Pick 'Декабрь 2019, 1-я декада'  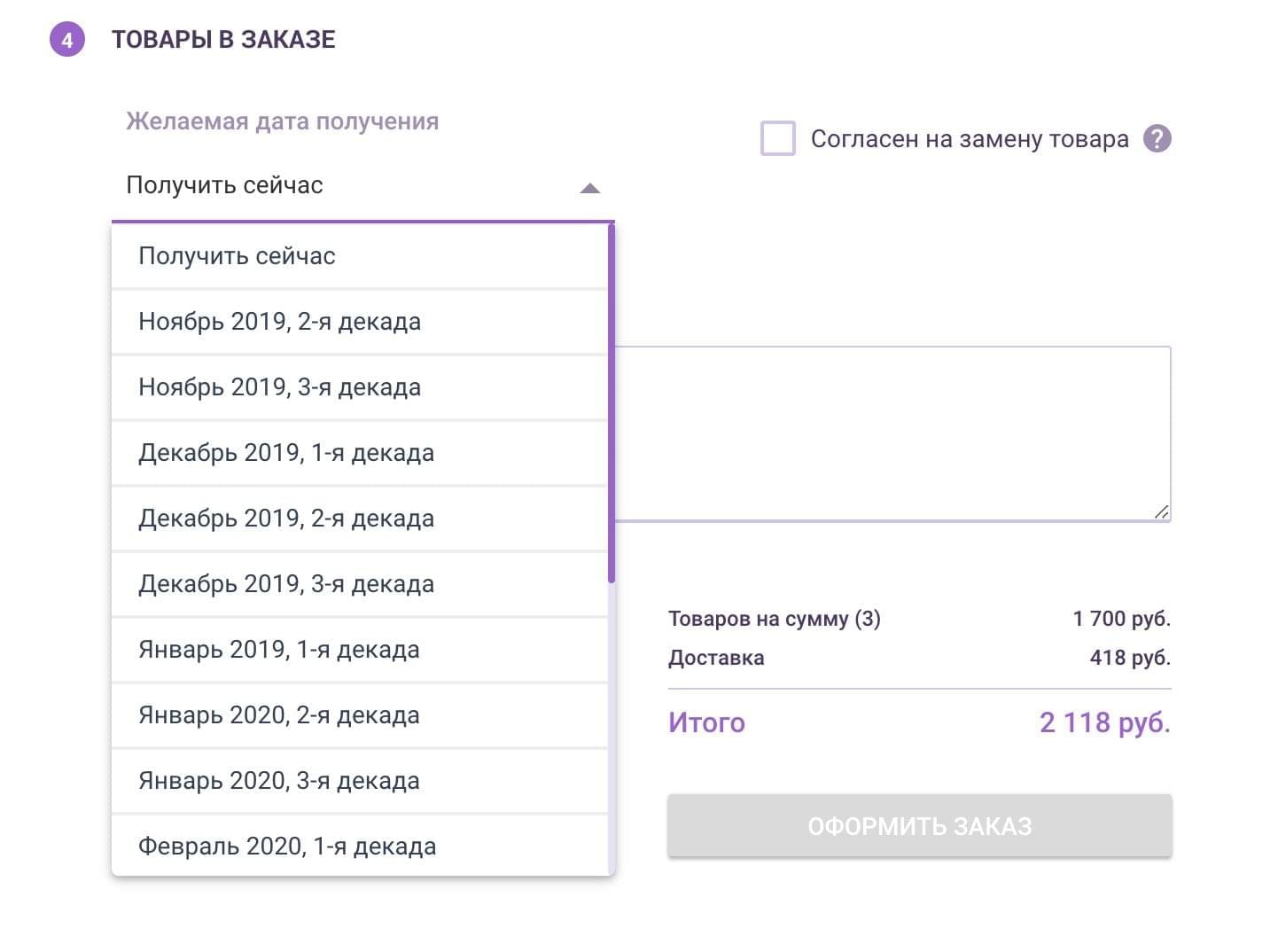coord(359,453)
